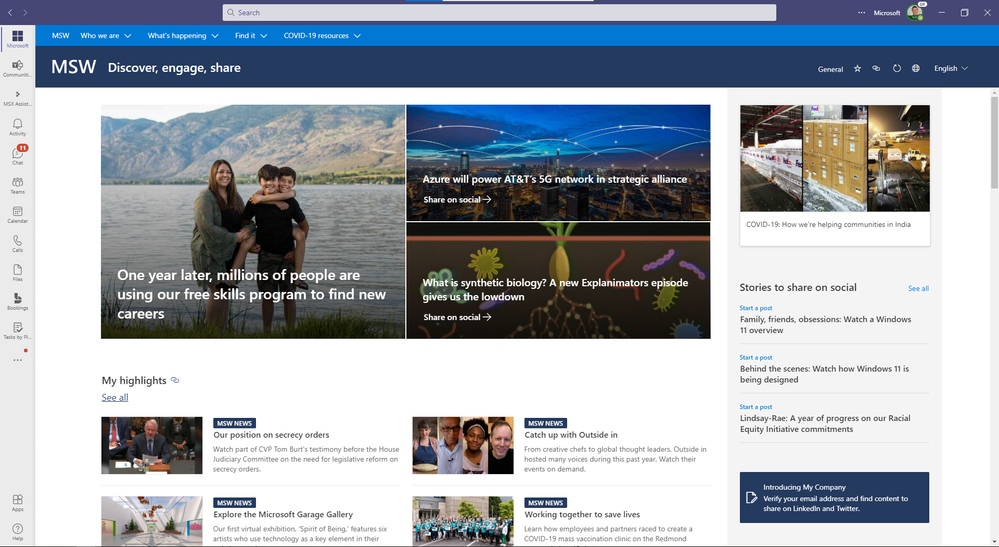Open the free skills program feature story
Image resolution: width=999 pixels, height=547 pixels.
(x=253, y=222)
